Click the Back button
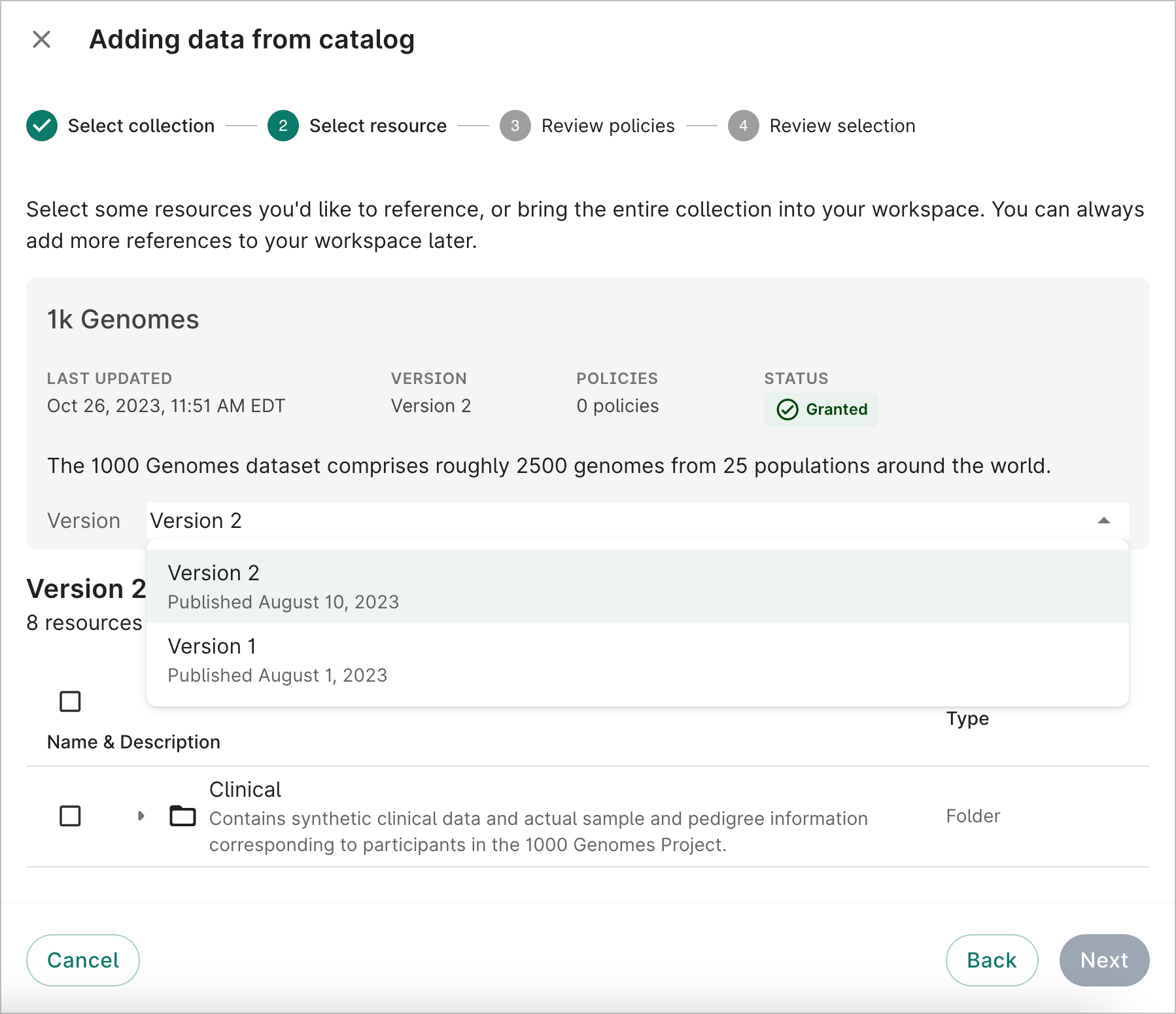This screenshot has width=1176, height=1014. [992, 960]
